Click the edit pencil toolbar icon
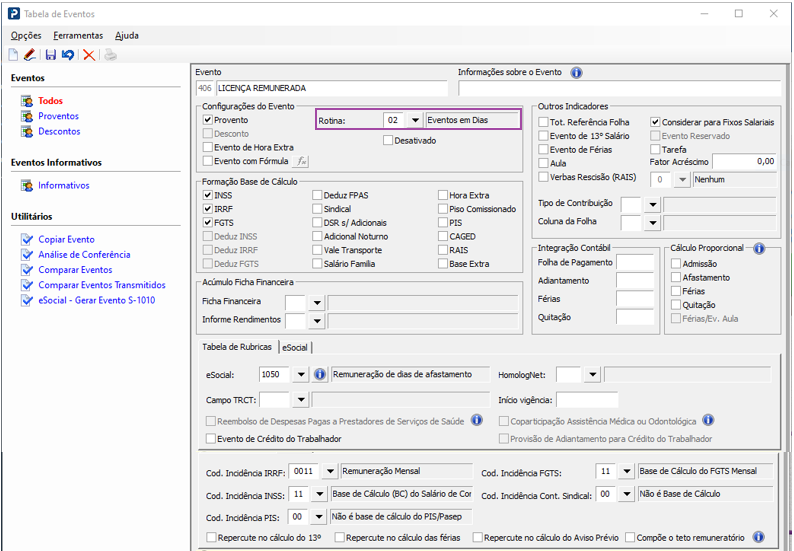The width and height of the screenshot is (794, 551). pos(30,55)
